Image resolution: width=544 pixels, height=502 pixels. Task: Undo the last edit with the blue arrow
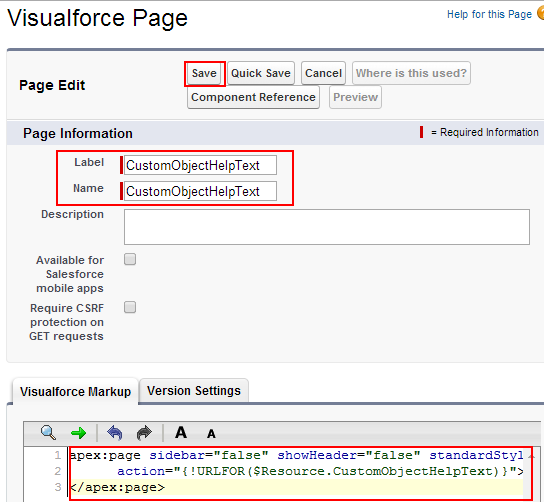115,433
